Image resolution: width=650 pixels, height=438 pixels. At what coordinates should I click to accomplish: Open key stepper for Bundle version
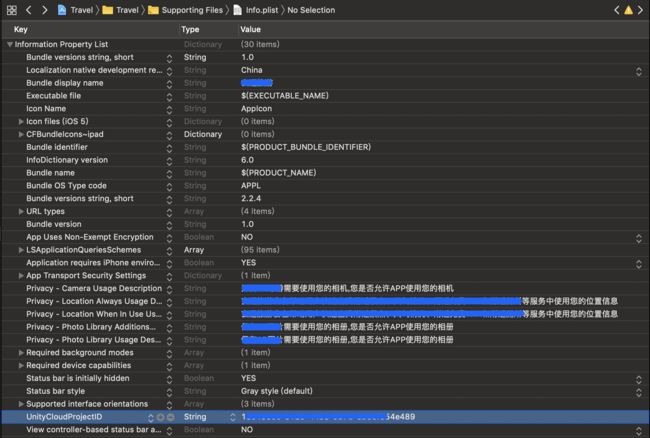tap(169, 225)
